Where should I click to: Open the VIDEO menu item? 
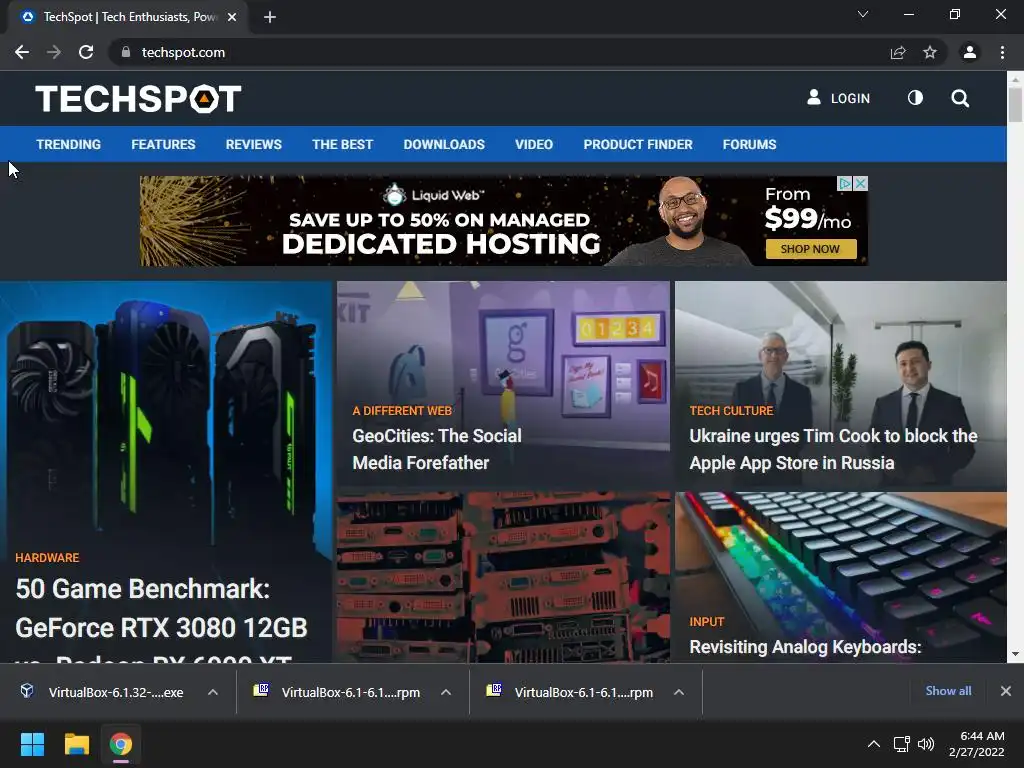[x=534, y=144]
